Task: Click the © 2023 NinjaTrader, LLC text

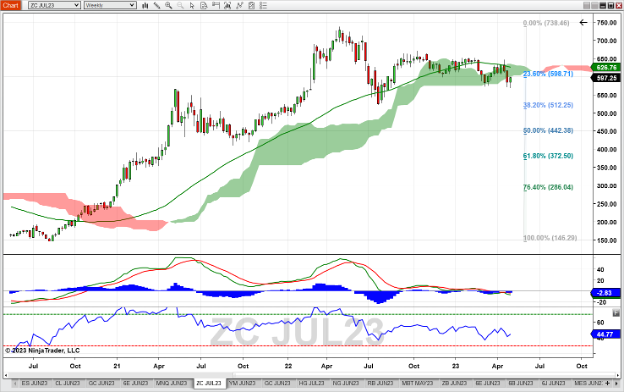Action: click(42, 351)
